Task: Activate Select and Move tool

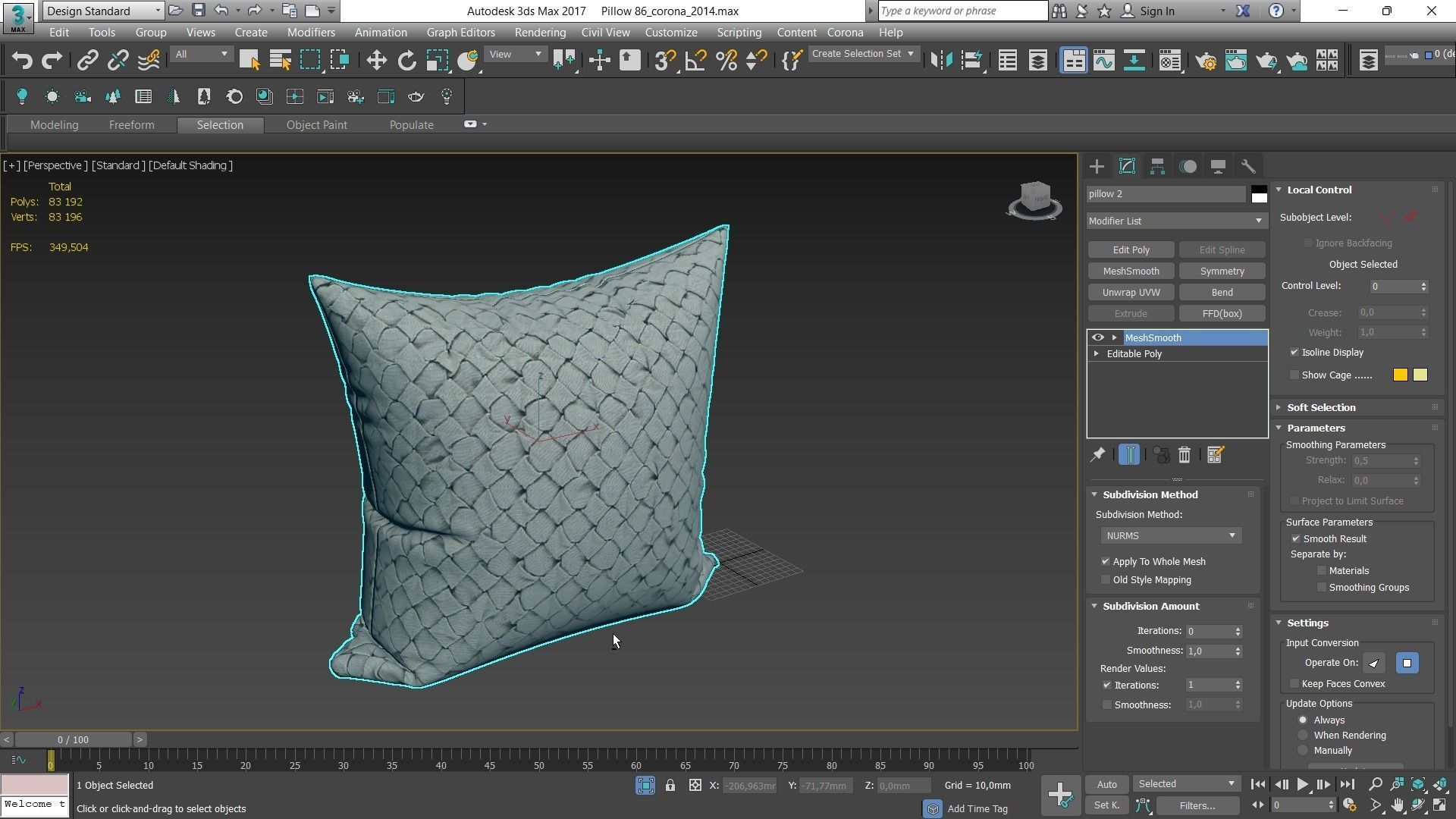Action: tap(376, 61)
